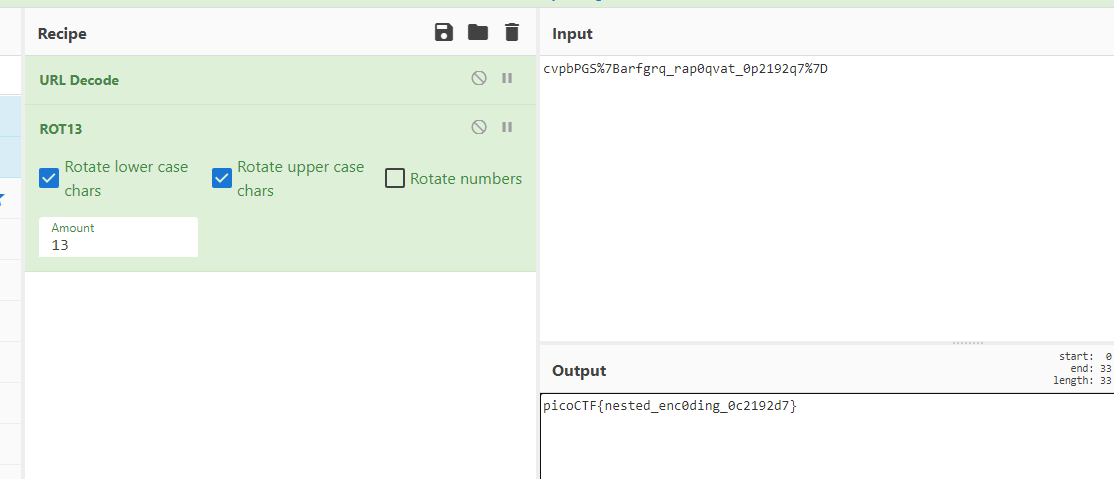Click the empty recipe area below ROT13
The width and height of the screenshot is (1114, 479).
(x=281, y=375)
